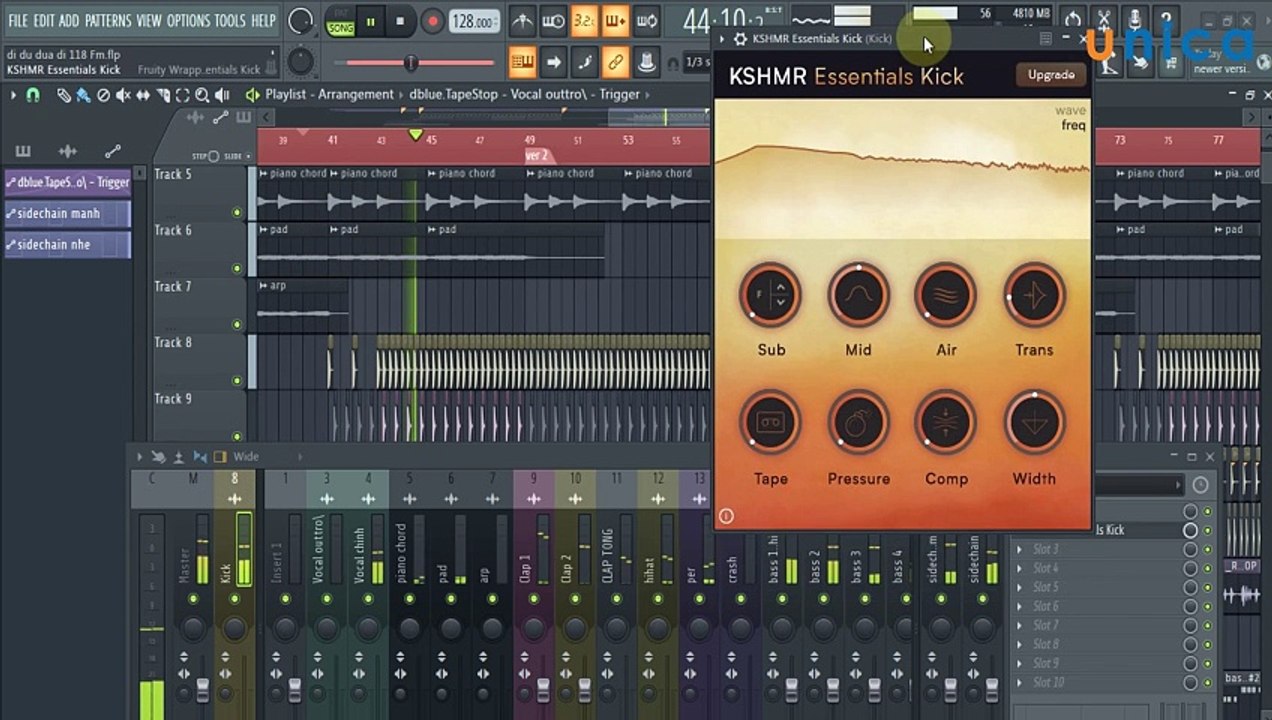
Task: Click the Sub knob in KSHMR plugin
Action: click(x=770, y=294)
